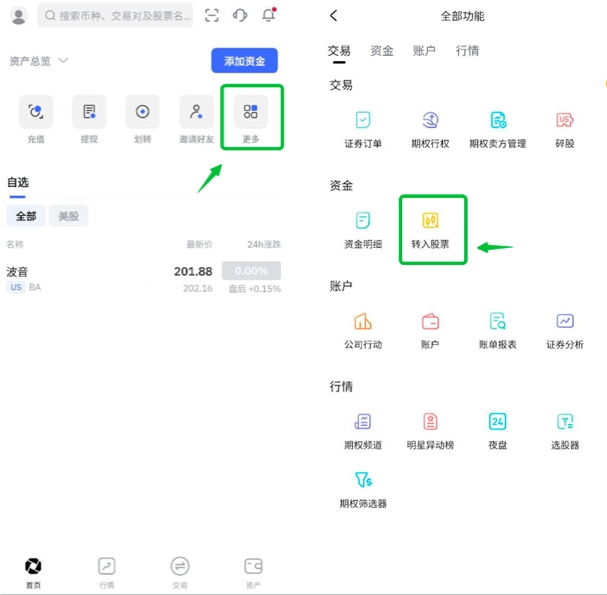607x595 pixels.
Task: Switch to the 行情 tab at top
Action: click(x=467, y=51)
